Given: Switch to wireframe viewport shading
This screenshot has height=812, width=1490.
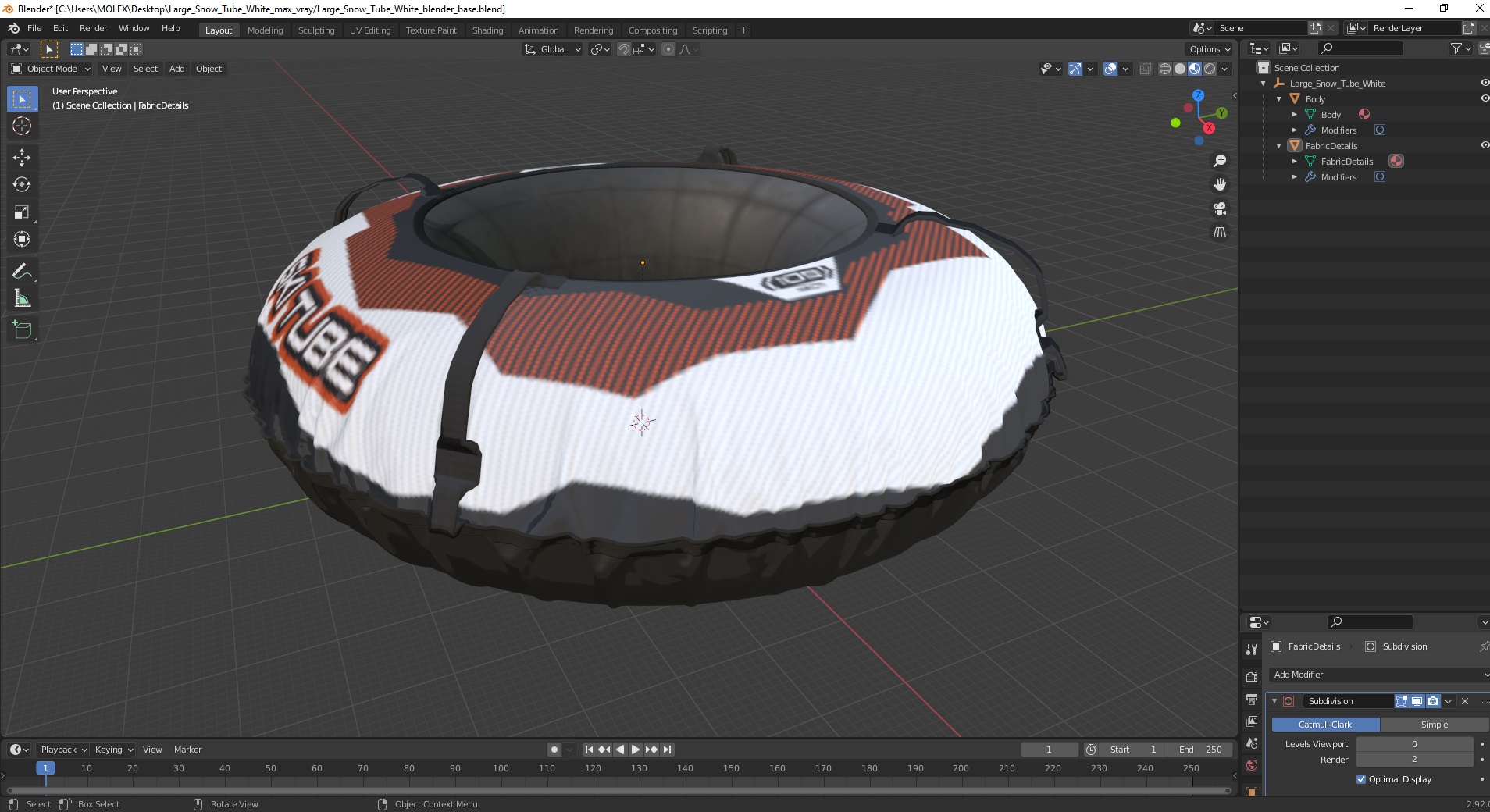Looking at the screenshot, I should click(1165, 69).
